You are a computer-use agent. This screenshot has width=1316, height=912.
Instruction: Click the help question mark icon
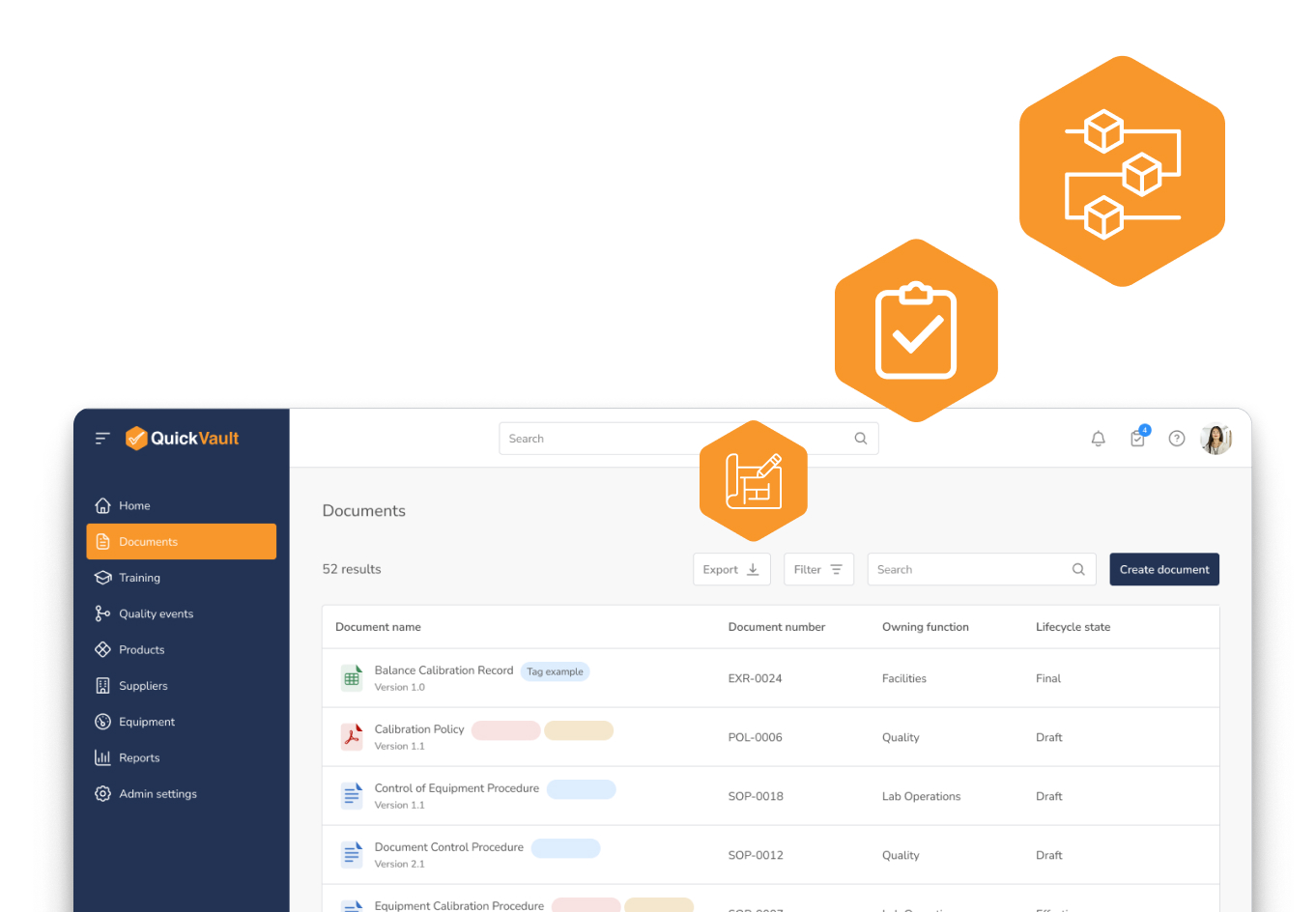pos(1176,439)
